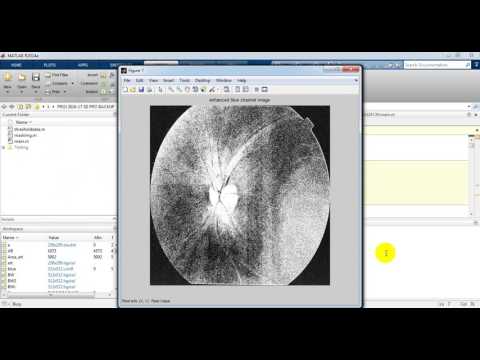
Task: Click the Hide Plot Tools icon
Action: (256, 89)
